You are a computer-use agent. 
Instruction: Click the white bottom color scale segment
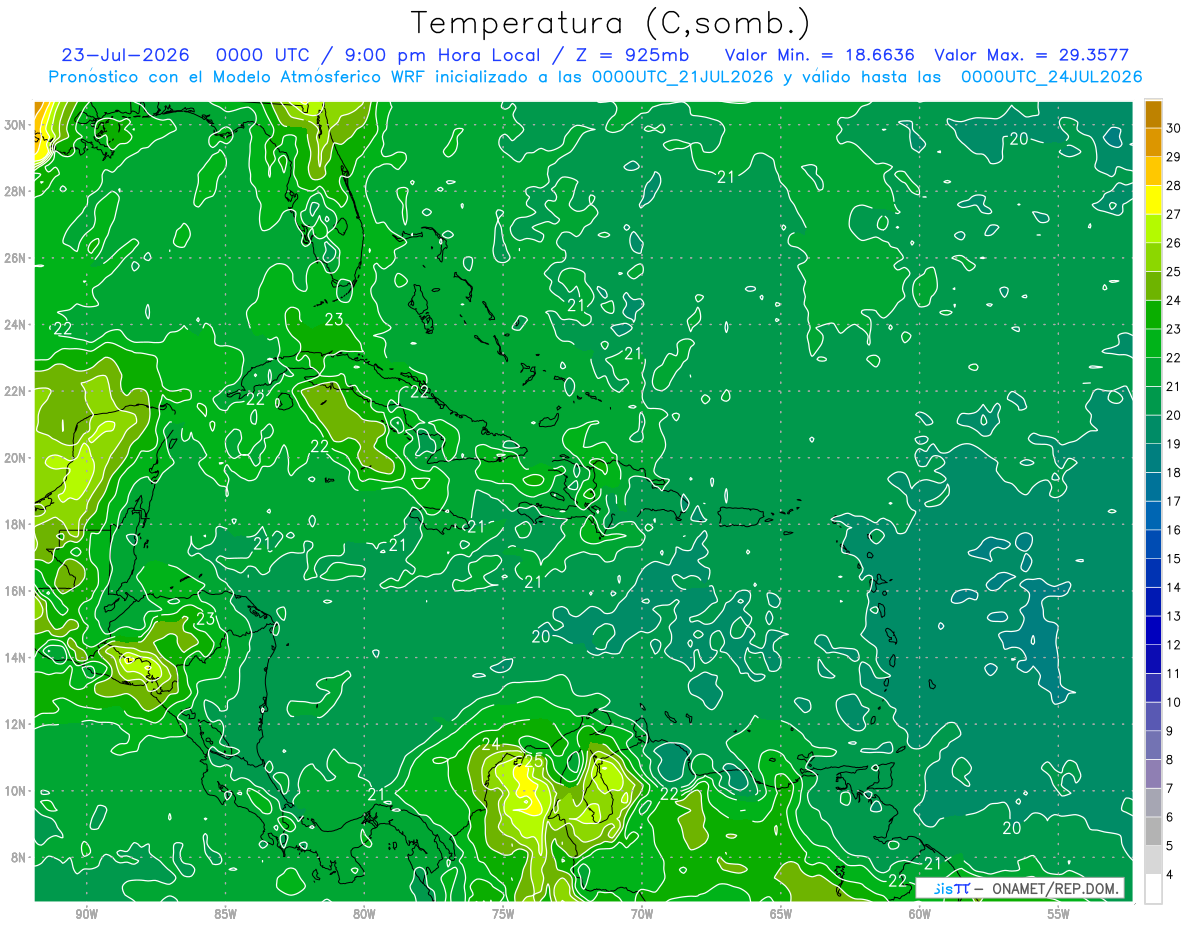click(1153, 889)
